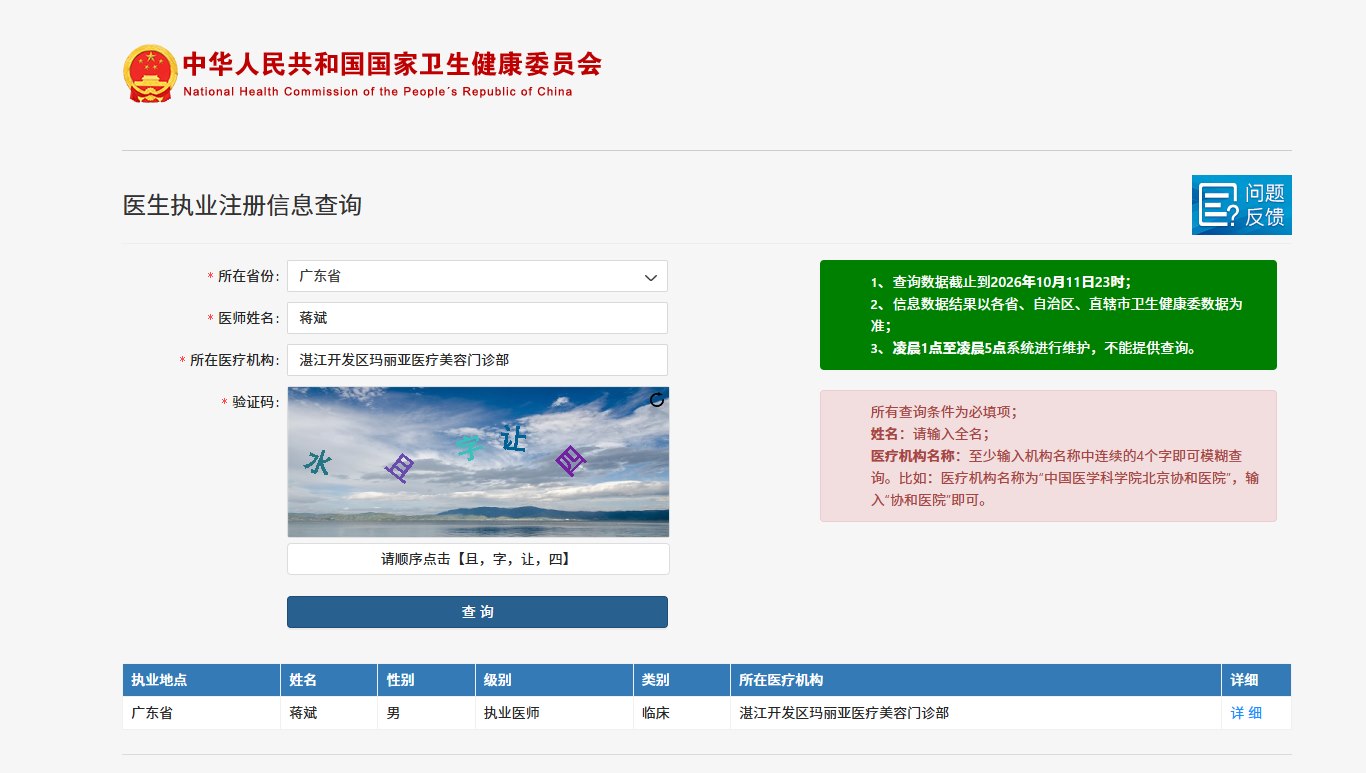Click the 查询 search button
This screenshot has width=1366, height=773.
point(477,612)
